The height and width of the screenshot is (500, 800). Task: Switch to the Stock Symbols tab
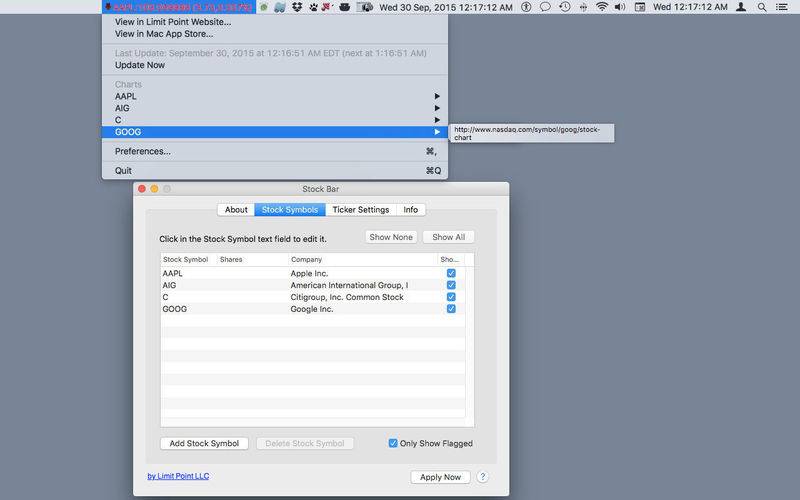click(290, 210)
